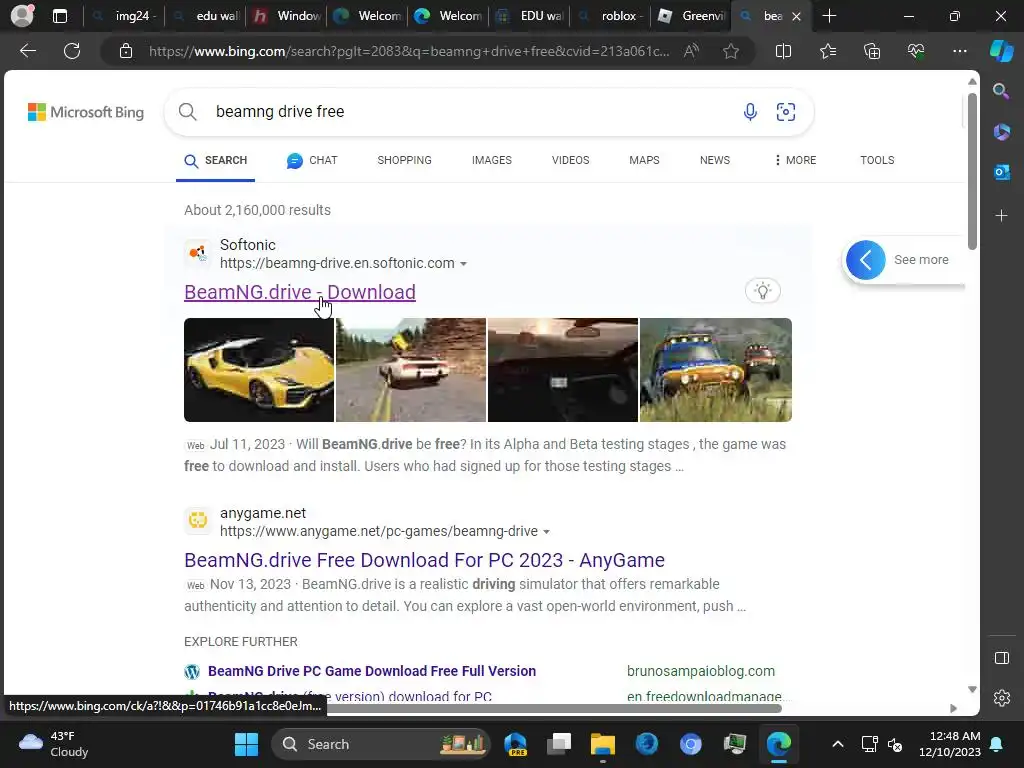Viewport: 1024px width, 768px height.
Task: Open brunosampaioblog.com link
Action: click(701, 671)
